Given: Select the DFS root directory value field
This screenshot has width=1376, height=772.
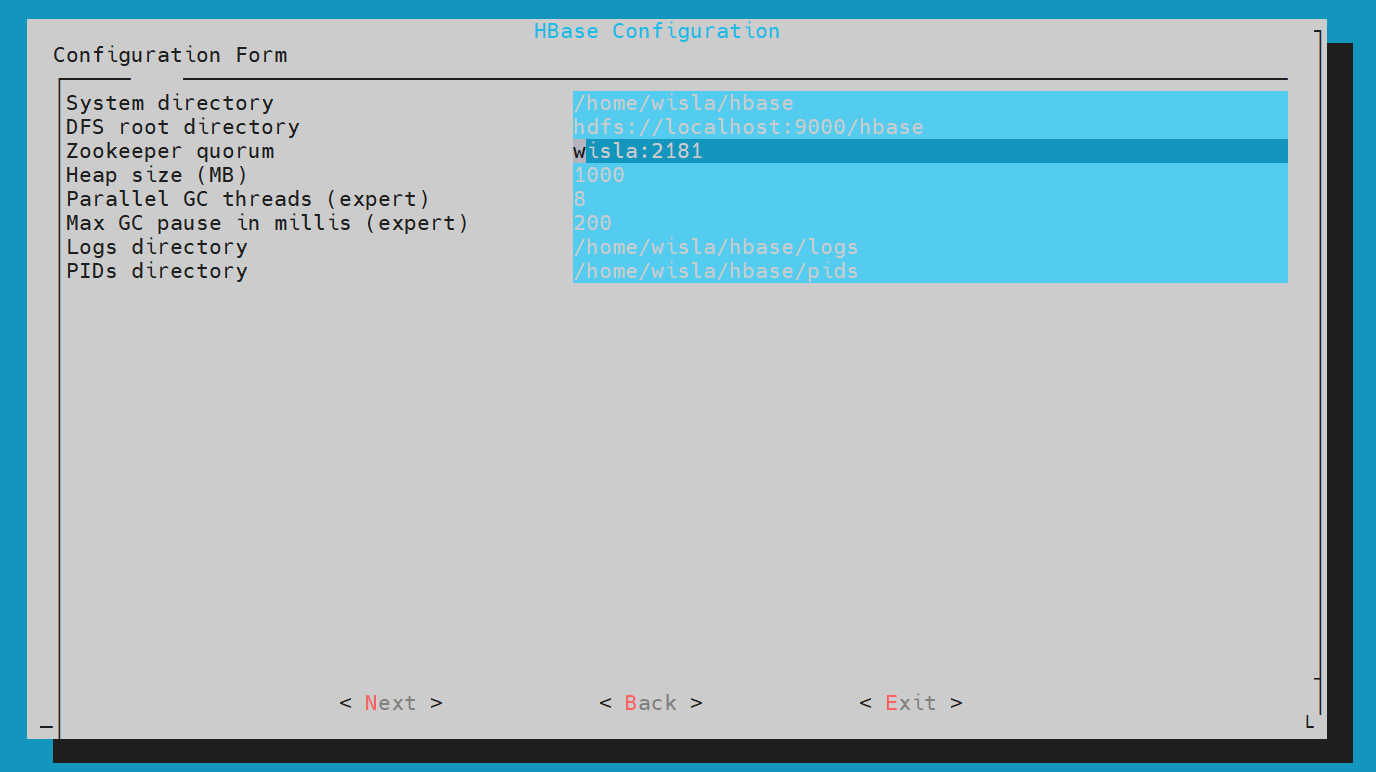Looking at the screenshot, I should 929,127.
